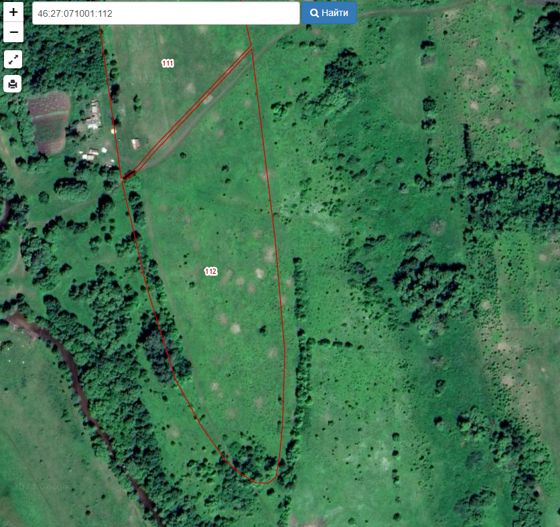Focus the cadastral number search field
The image size is (560, 527).
[166, 14]
